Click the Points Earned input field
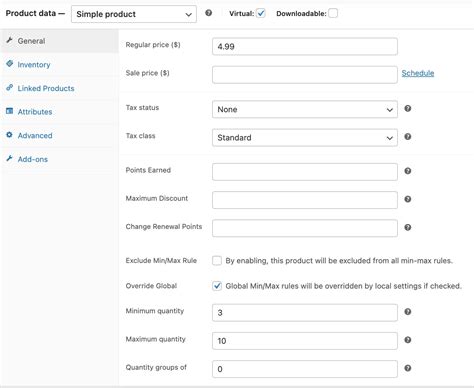This screenshot has width=474, height=388. coord(305,172)
